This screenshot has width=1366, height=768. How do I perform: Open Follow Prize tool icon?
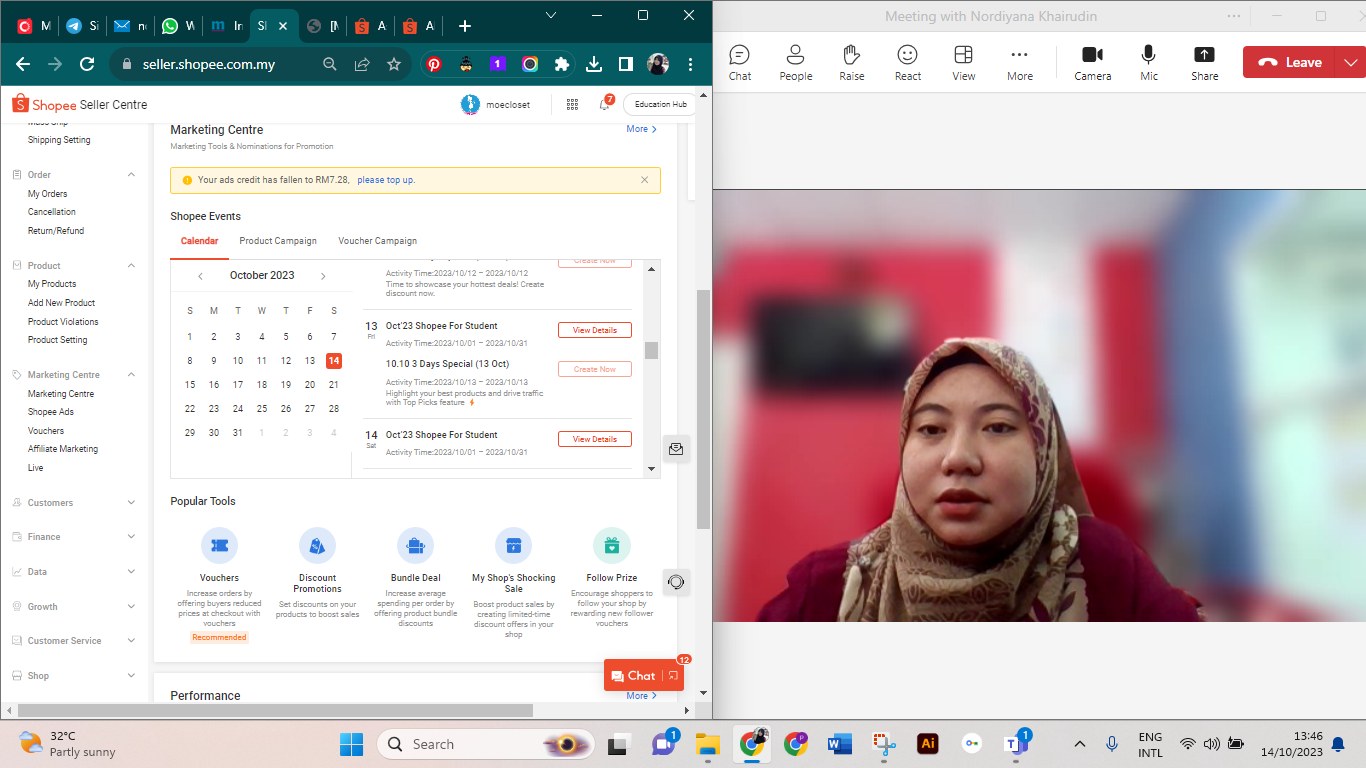(x=612, y=546)
